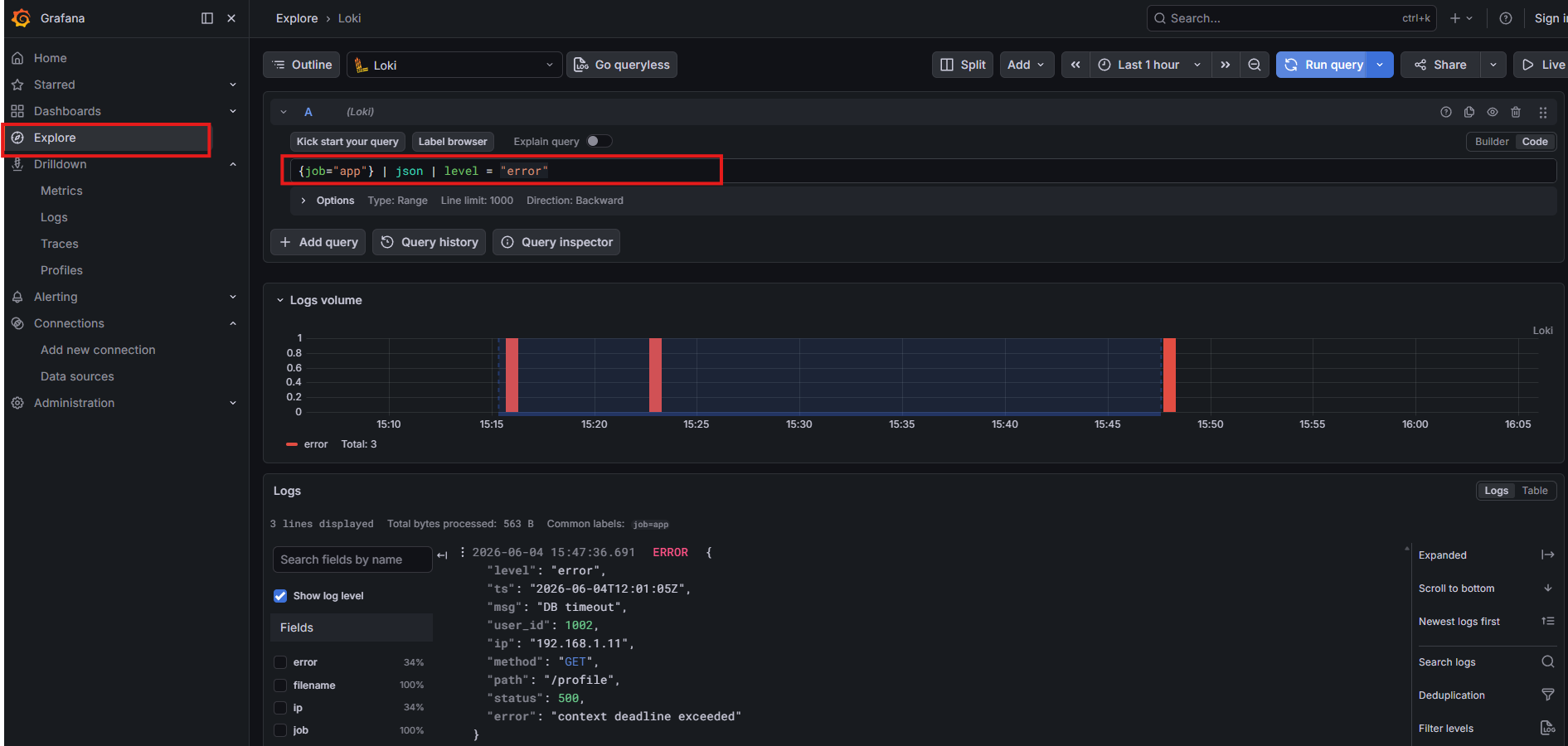1568x746 pixels.
Task: Click the Outline button
Action: [x=301, y=65]
